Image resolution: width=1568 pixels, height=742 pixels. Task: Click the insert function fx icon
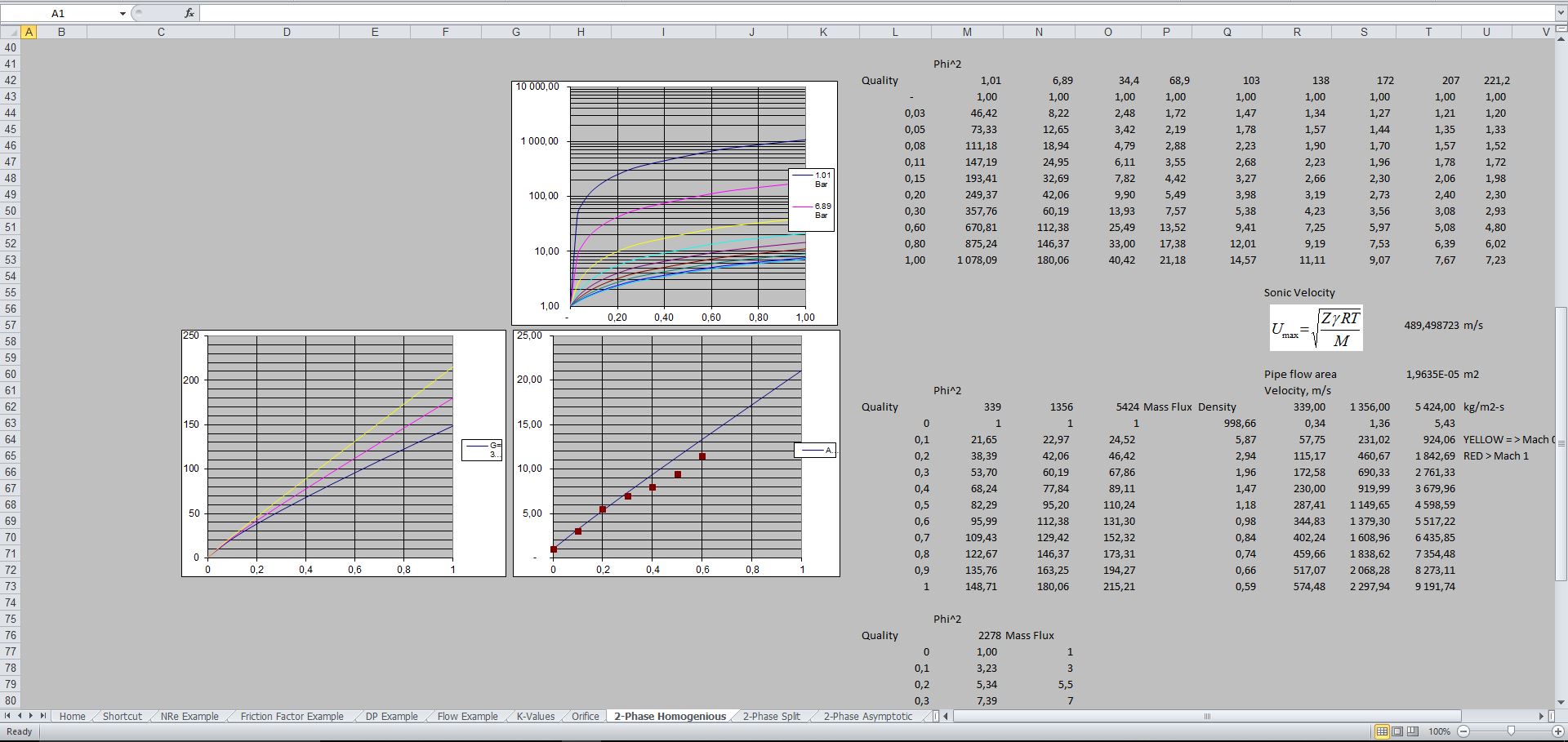pos(189,13)
